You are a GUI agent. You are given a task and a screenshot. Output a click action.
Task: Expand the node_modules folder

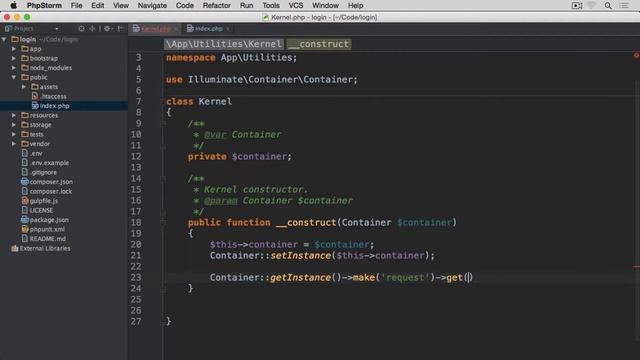coord(14,68)
